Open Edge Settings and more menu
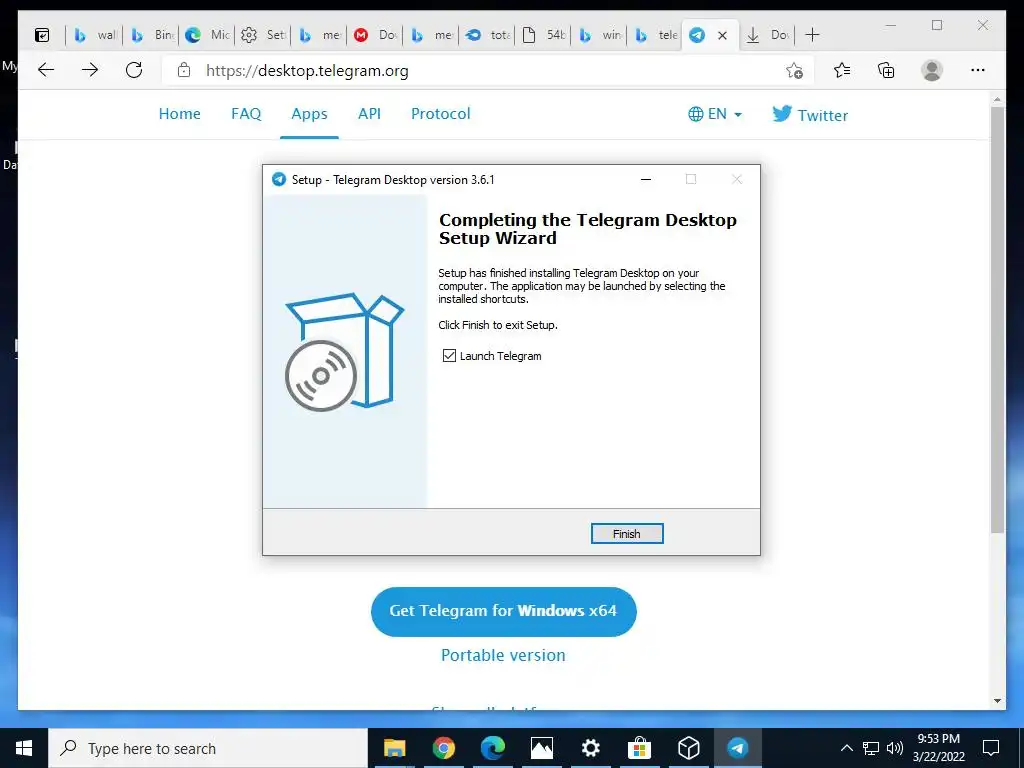 (x=978, y=70)
